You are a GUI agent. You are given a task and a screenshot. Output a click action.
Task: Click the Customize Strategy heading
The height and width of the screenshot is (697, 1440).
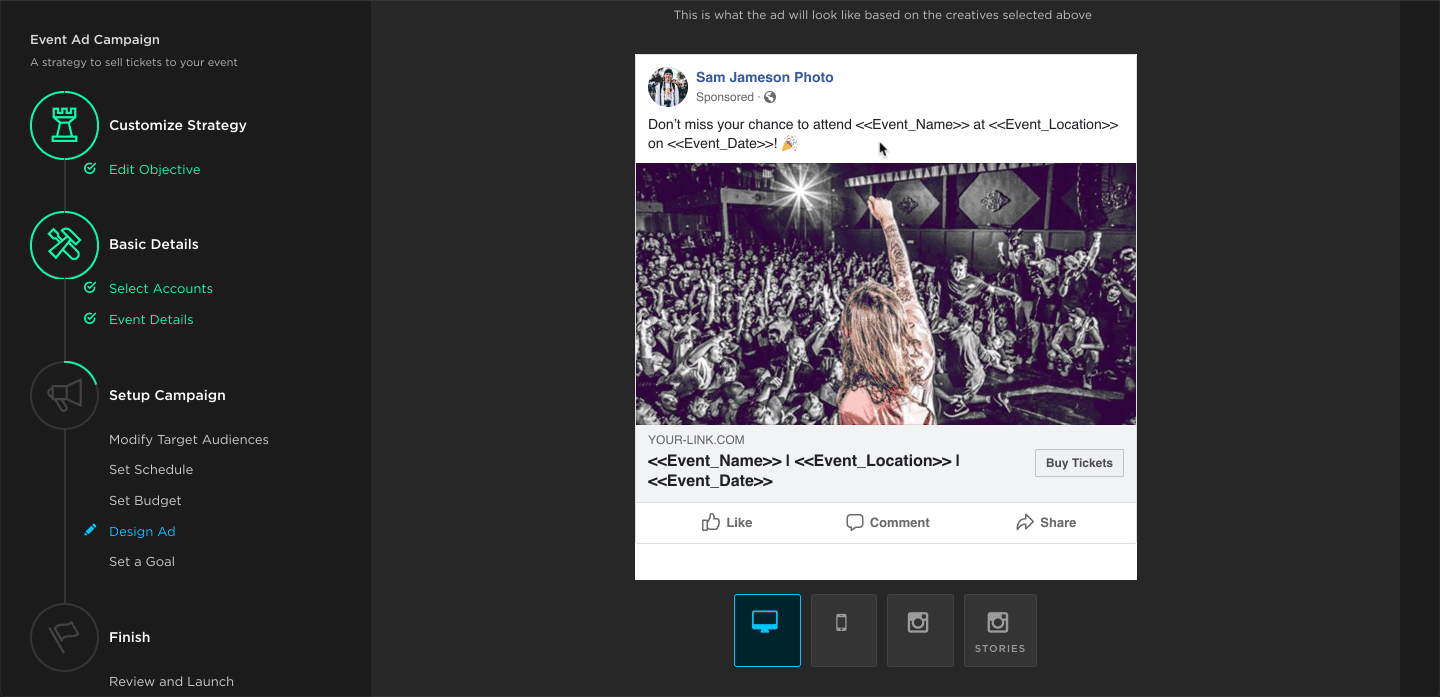tap(178, 125)
